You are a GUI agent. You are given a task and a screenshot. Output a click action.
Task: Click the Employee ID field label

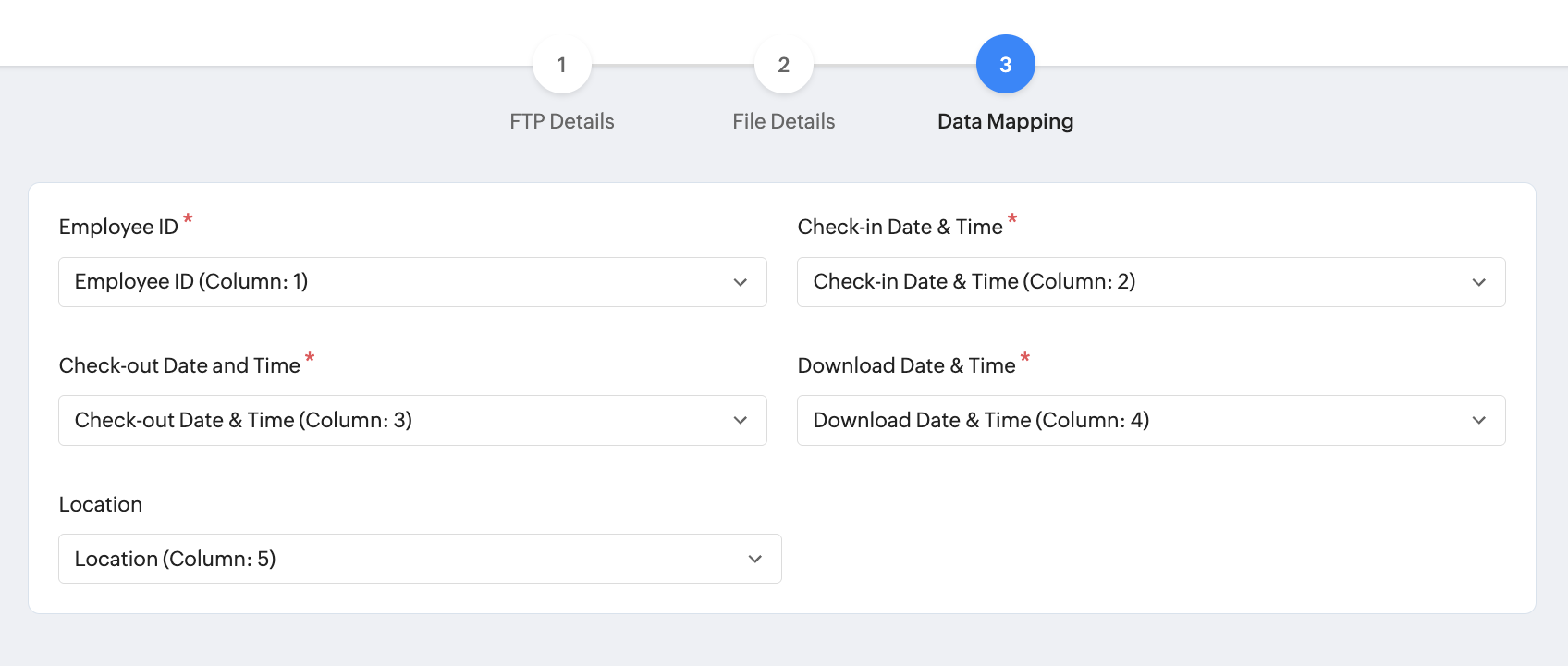pyautogui.click(x=118, y=227)
